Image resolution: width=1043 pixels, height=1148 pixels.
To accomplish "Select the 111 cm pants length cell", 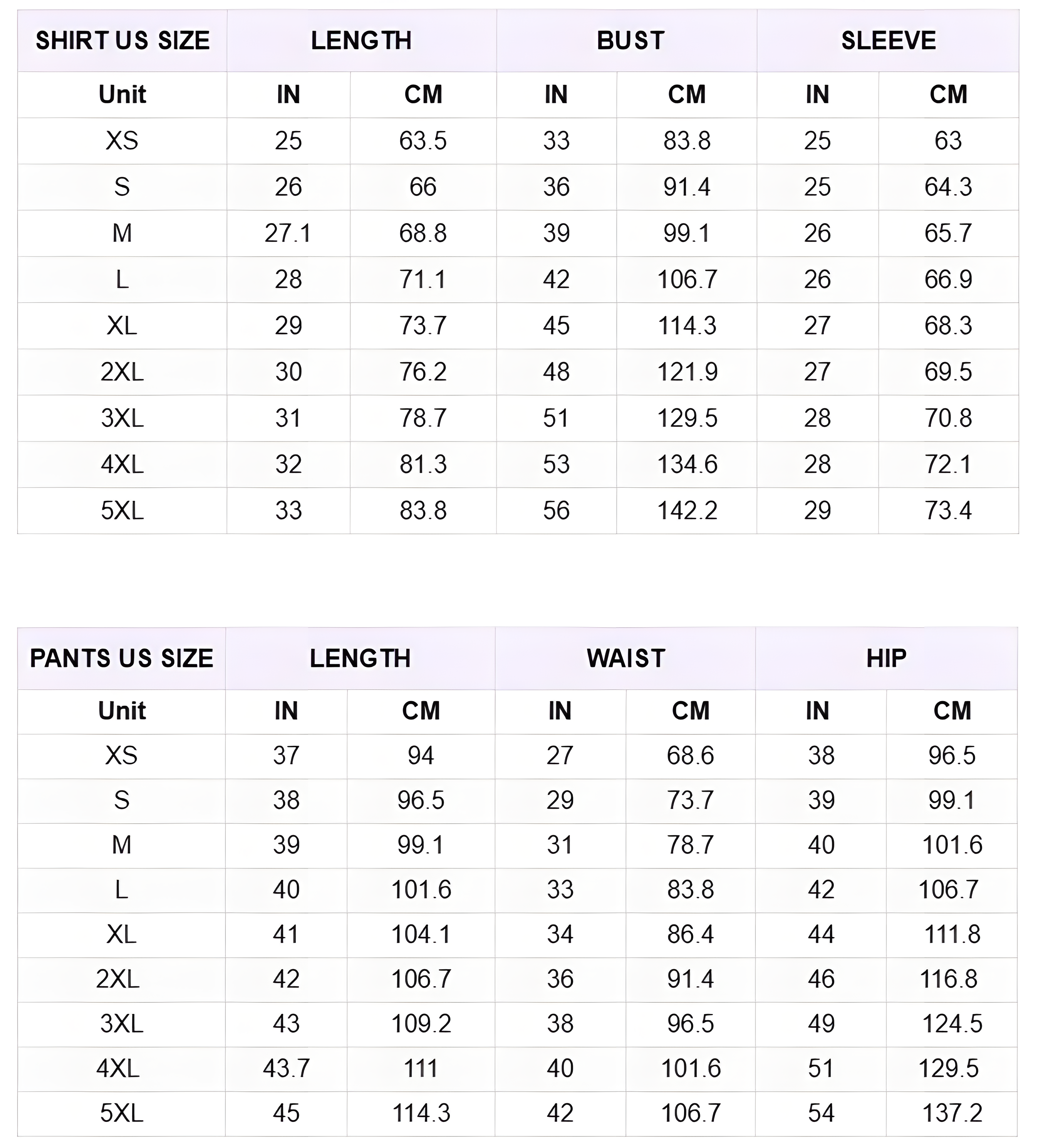I will coord(421,1068).
